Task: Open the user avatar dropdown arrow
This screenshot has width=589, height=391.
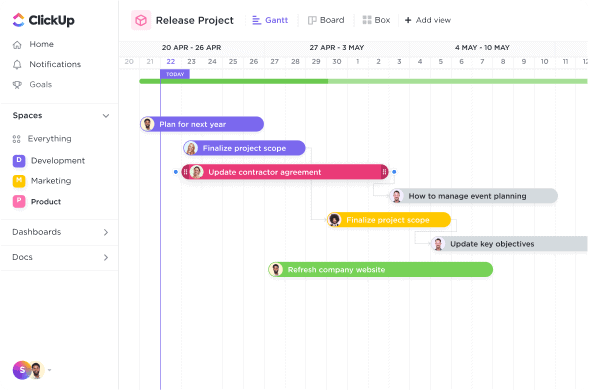Action: pos(50,370)
